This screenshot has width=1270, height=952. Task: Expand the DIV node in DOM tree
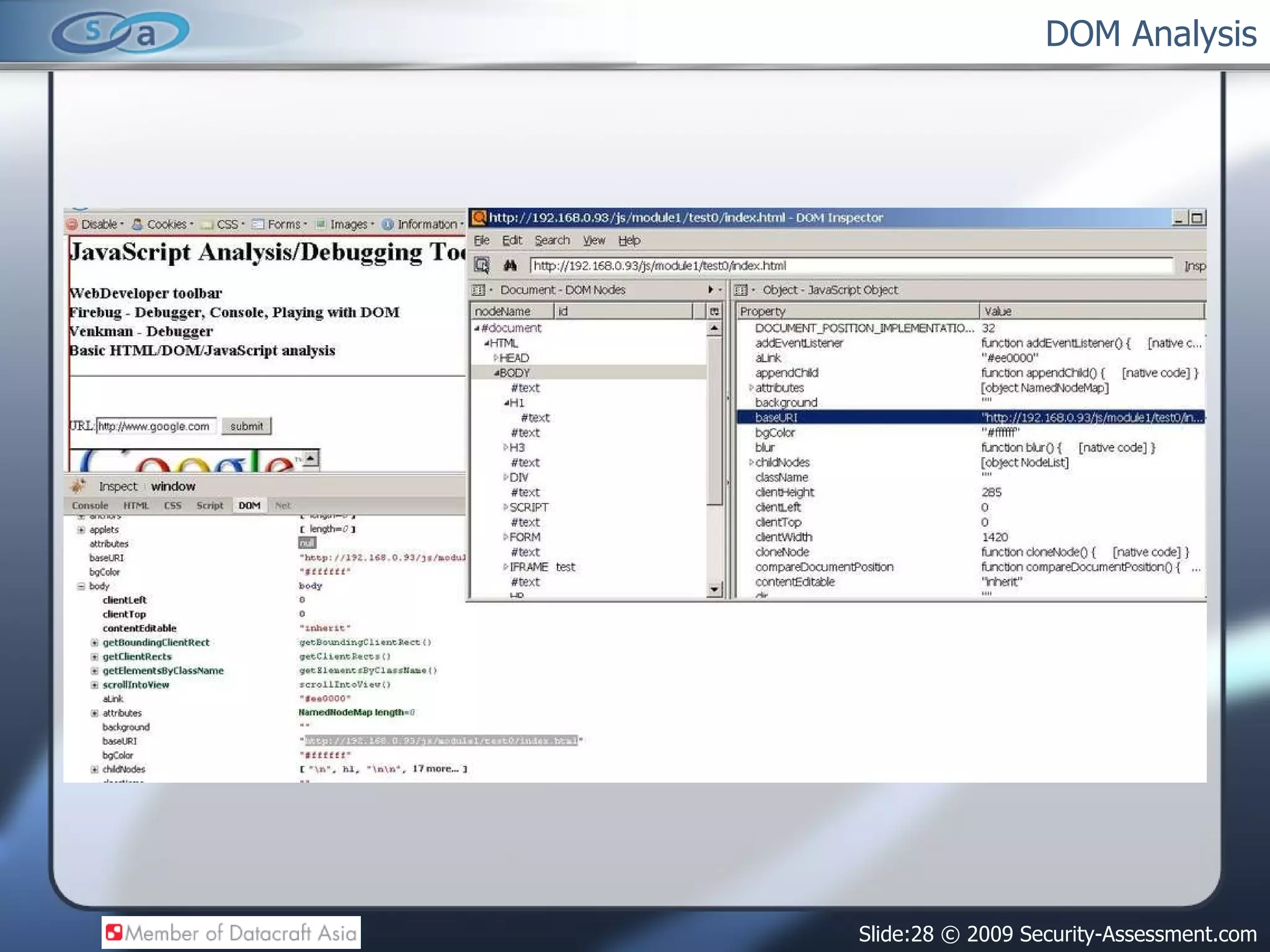pyautogui.click(x=506, y=477)
